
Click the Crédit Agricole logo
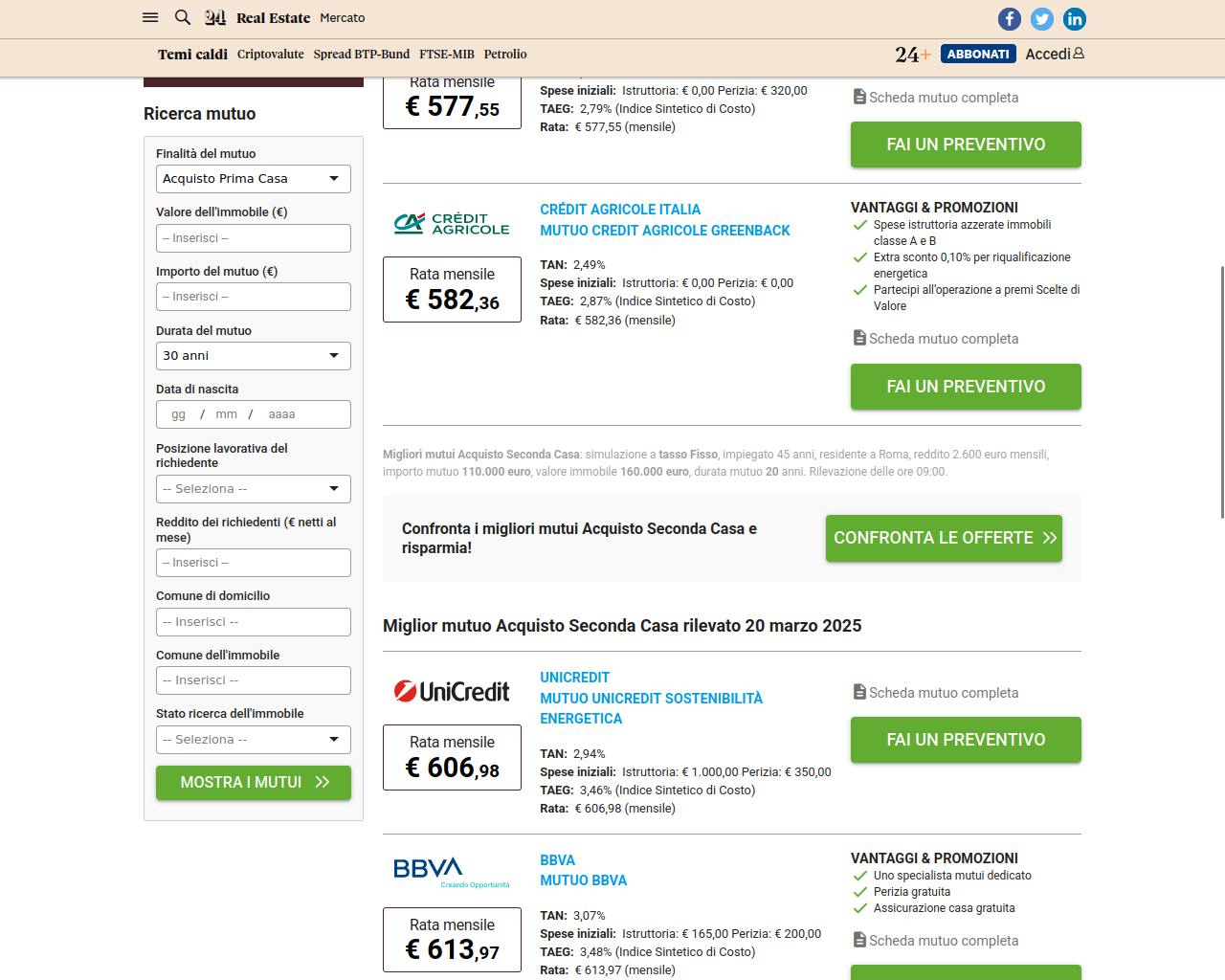coord(452,224)
